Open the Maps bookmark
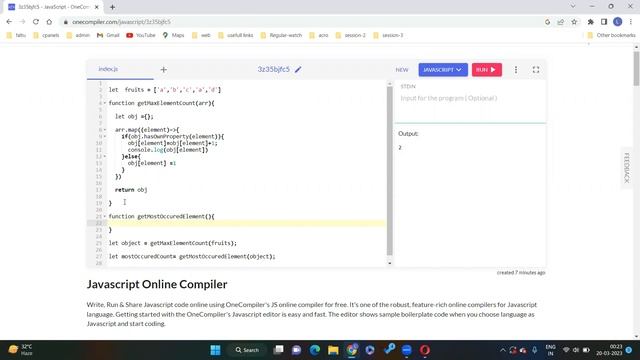 tap(173, 36)
